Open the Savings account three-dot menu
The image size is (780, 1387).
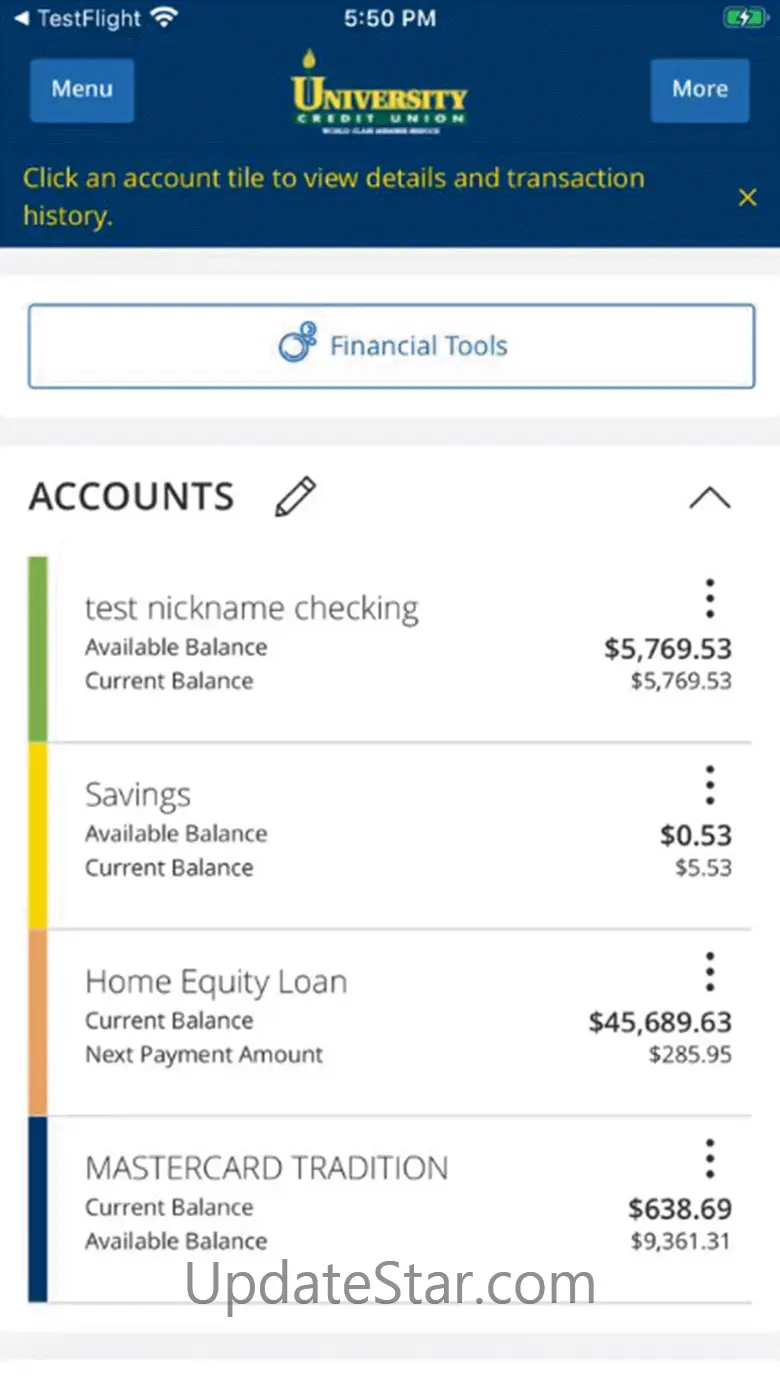coord(709,785)
